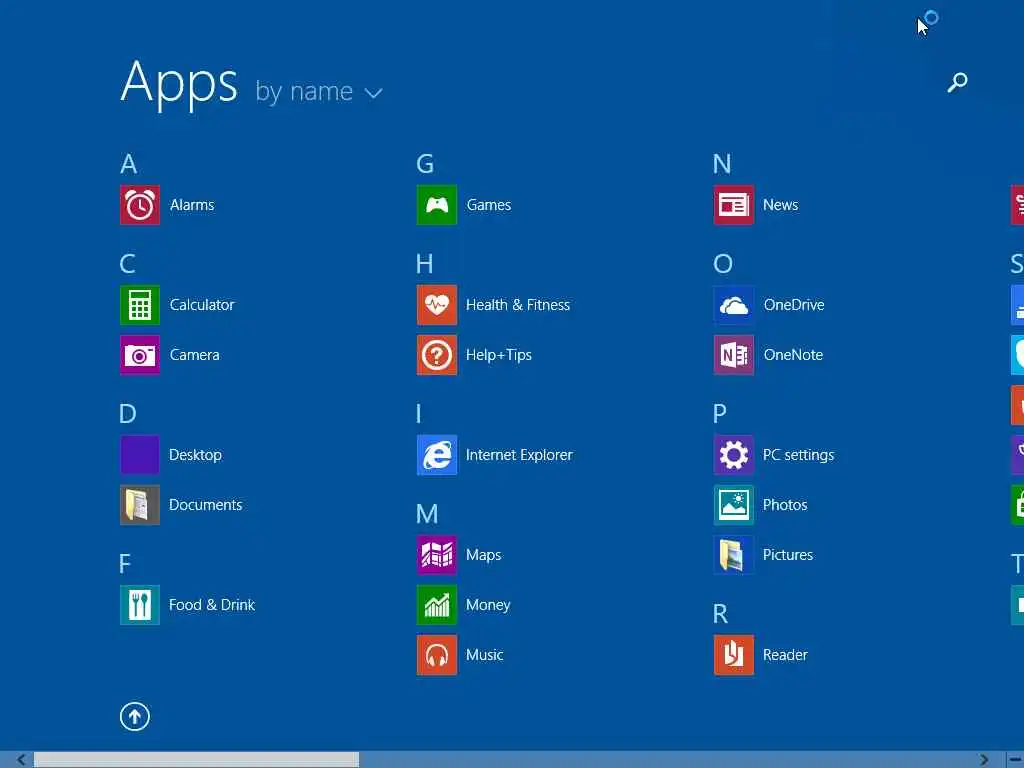Screen dimensions: 1024x768
Task: Click the letter F group header
Action: point(125,564)
